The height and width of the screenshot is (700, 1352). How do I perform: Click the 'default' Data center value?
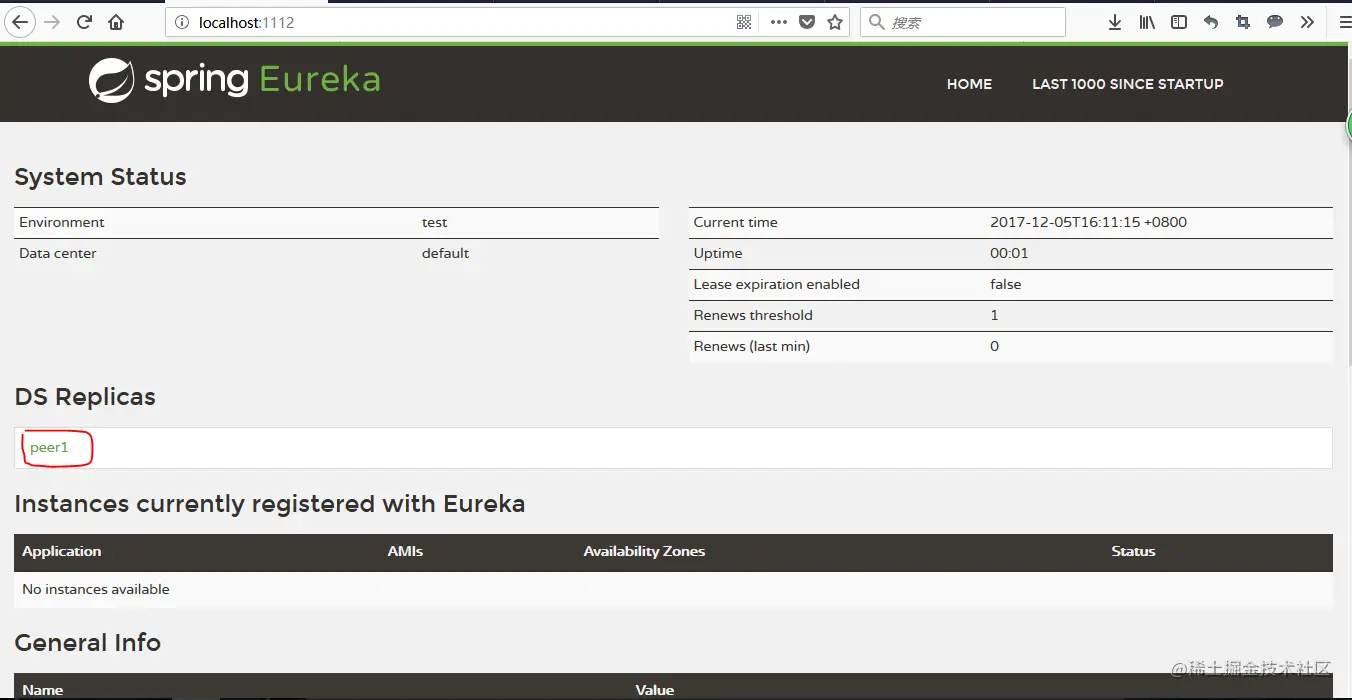(445, 253)
